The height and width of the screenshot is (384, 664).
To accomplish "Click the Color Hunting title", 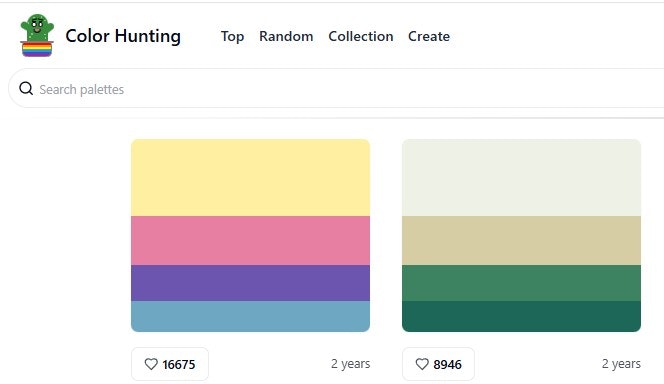I will 123,36.
